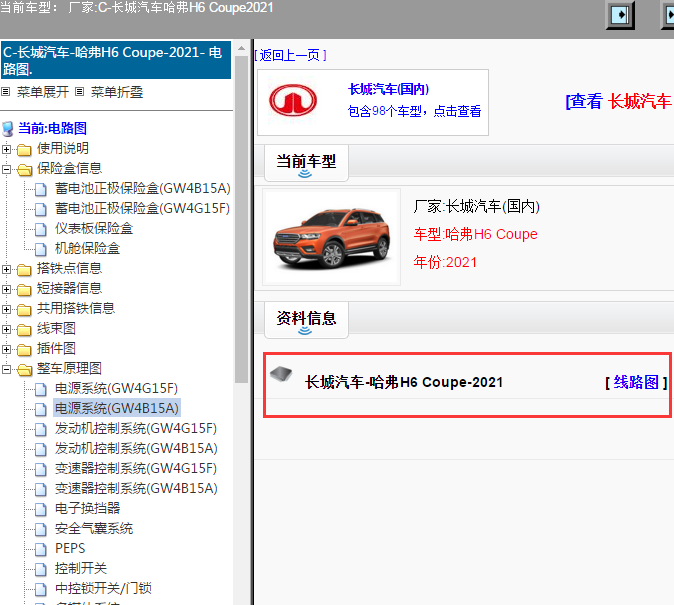
Task: Select 发动机控制系统(GW4G15F) tree item
Action: pos(136,428)
